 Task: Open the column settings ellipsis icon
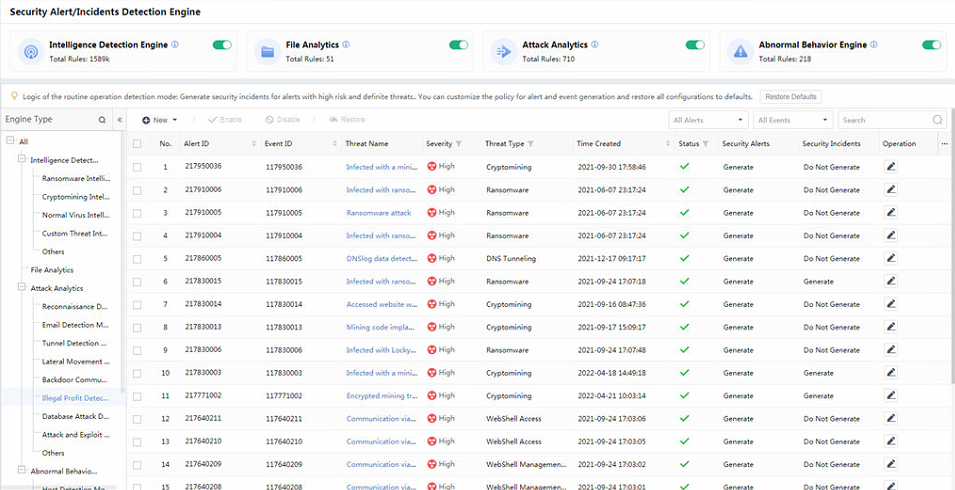[x=944, y=144]
